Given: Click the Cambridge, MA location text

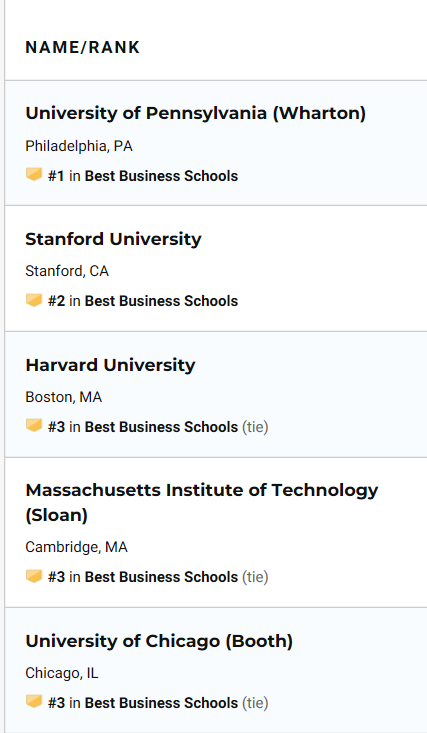Looking at the screenshot, I should pyautogui.click(x=76, y=547).
